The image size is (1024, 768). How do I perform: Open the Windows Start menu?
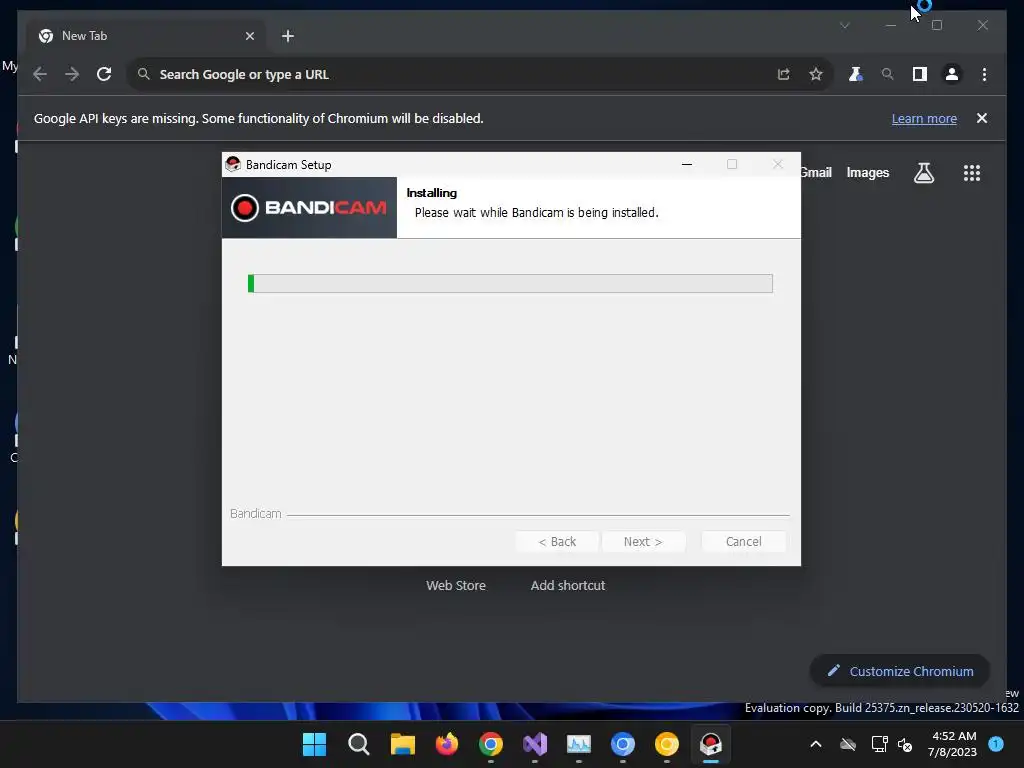[314, 744]
